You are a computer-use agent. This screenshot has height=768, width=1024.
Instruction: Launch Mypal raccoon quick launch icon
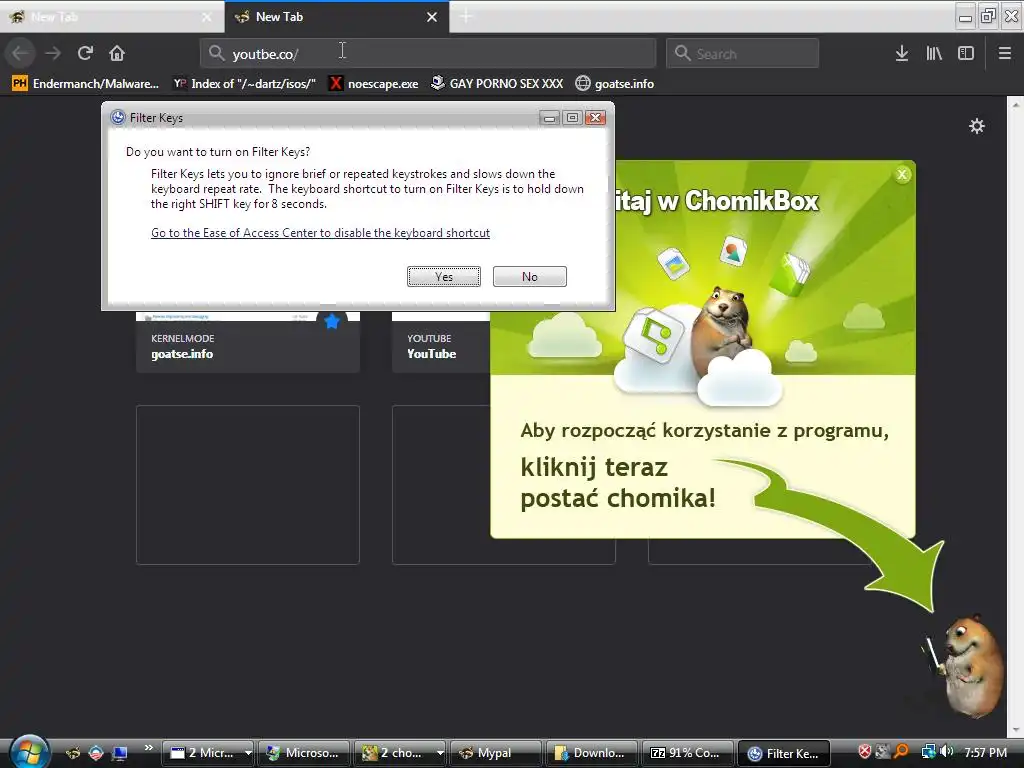[73, 753]
